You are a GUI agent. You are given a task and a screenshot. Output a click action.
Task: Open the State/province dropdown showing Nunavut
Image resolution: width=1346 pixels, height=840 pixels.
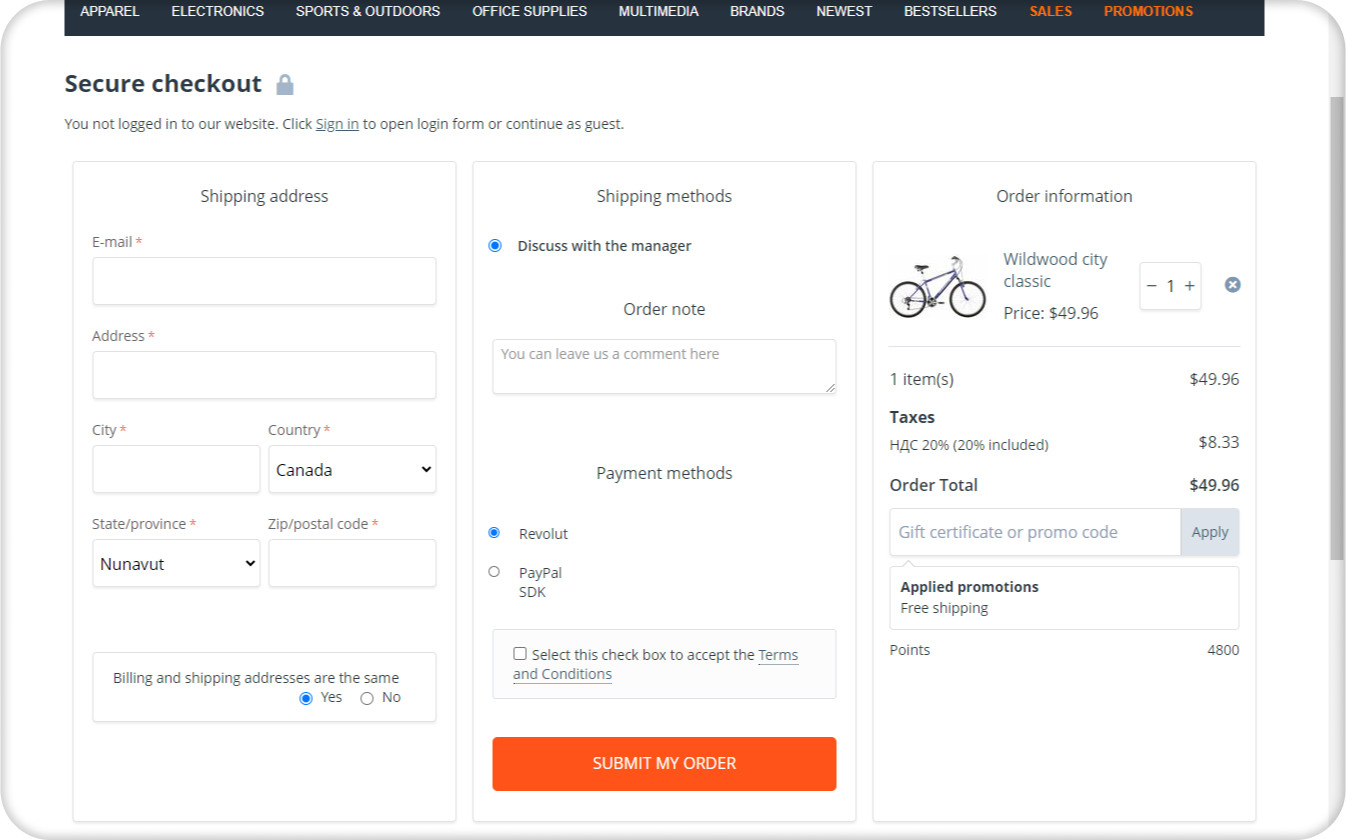coord(176,563)
